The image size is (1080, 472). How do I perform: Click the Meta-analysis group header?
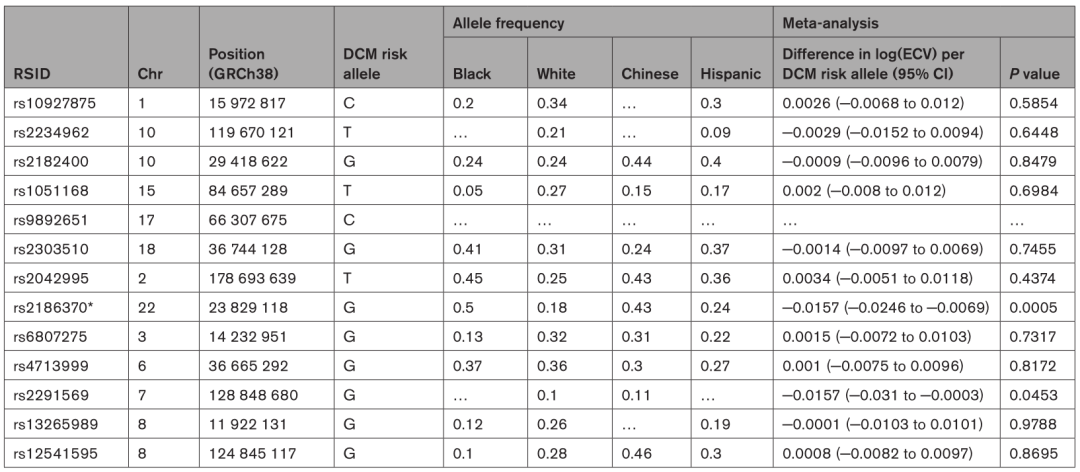pyautogui.click(x=833, y=20)
